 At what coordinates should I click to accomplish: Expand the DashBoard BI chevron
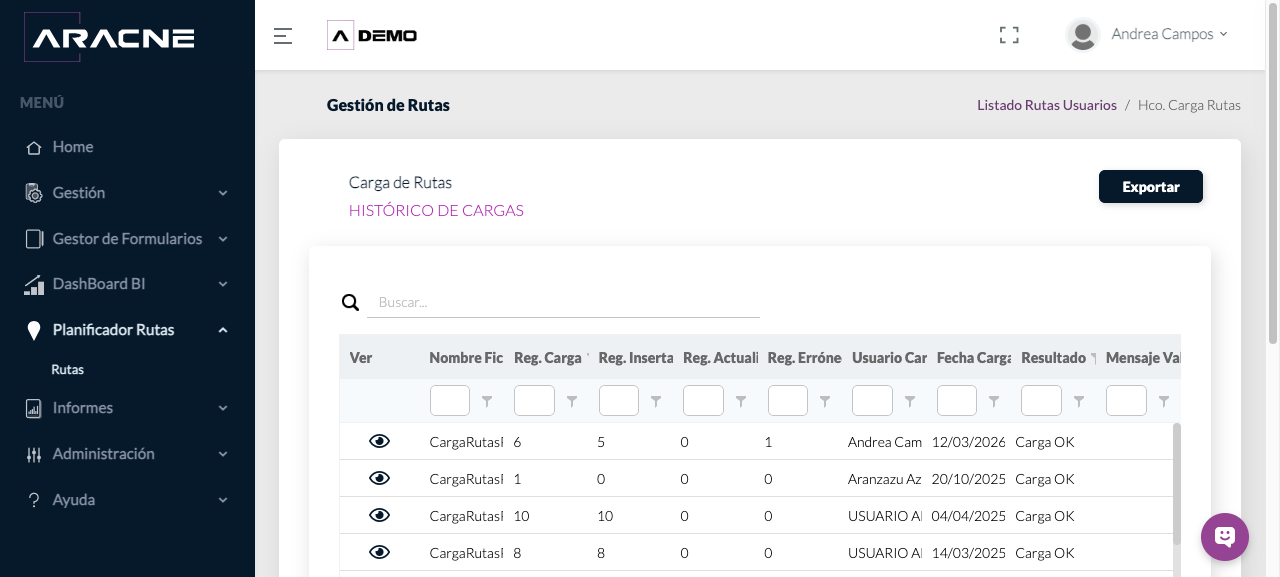223,285
